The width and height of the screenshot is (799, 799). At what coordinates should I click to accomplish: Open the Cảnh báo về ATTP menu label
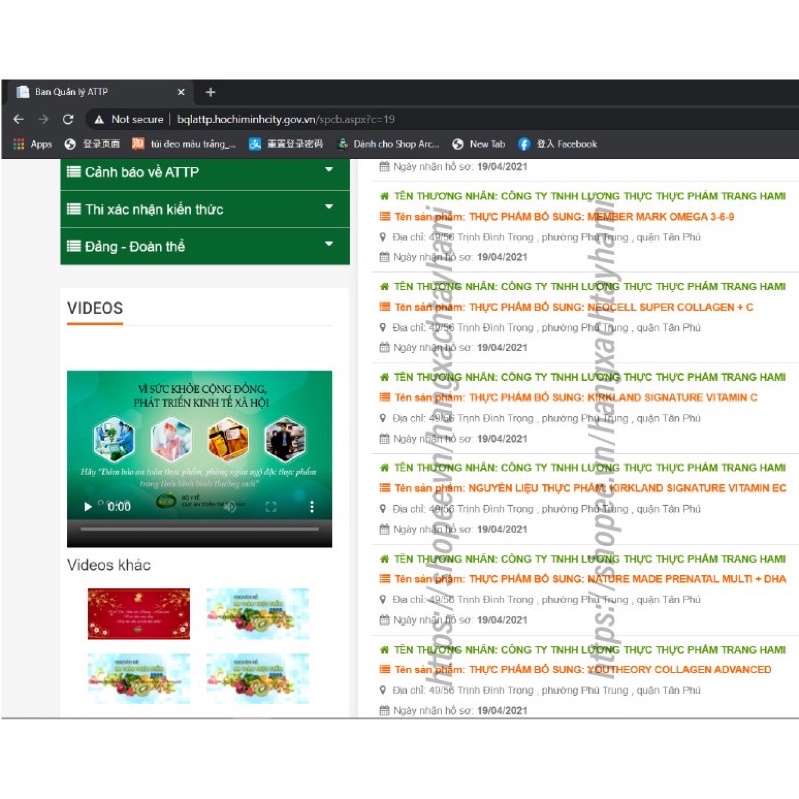pos(142,172)
